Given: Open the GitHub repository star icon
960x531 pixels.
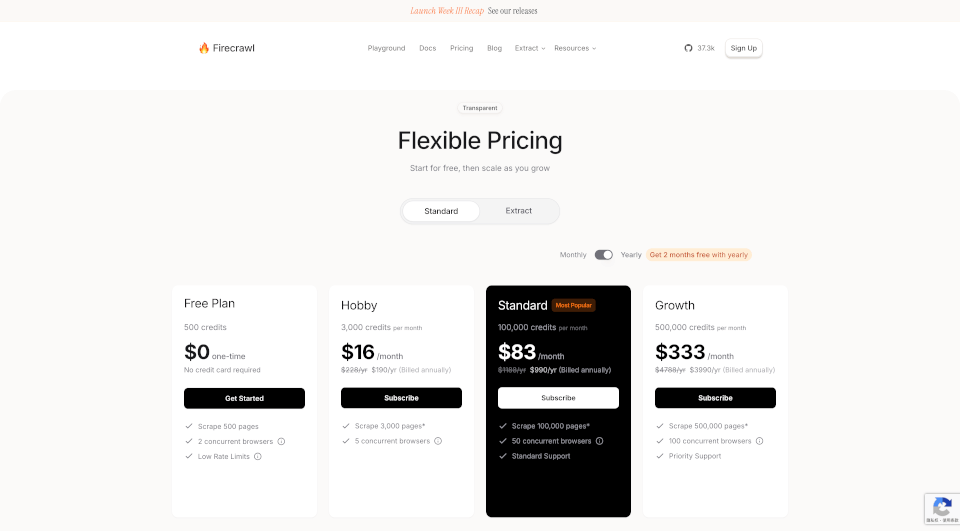Looking at the screenshot, I should pos(688,48).
